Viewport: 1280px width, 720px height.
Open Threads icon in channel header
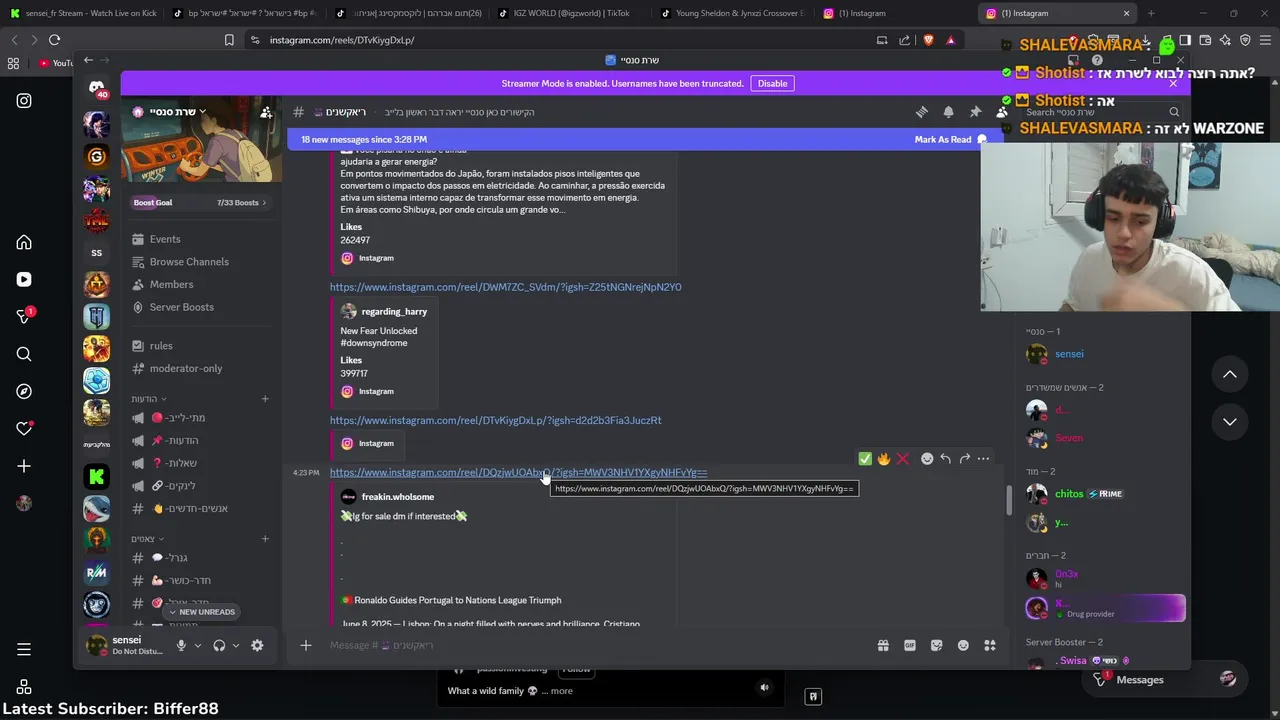tap(922, 112)
